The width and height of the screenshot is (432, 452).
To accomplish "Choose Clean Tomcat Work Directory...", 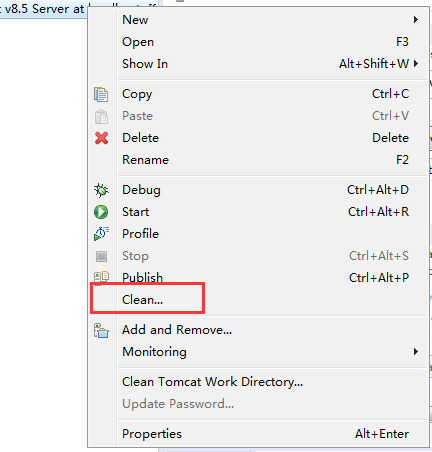I will tap(212, 382).
